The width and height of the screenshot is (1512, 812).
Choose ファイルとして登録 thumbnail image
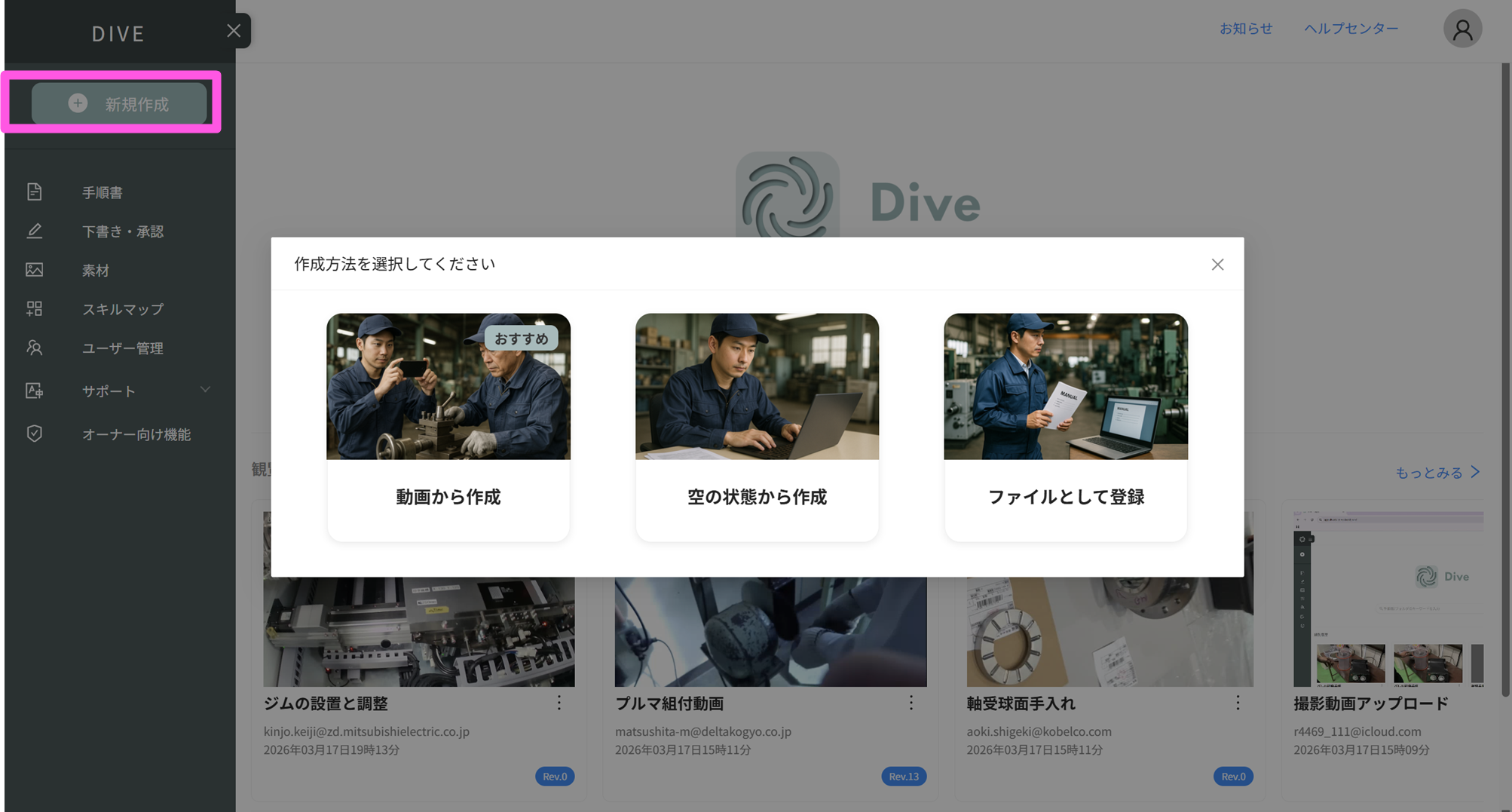1065,387
